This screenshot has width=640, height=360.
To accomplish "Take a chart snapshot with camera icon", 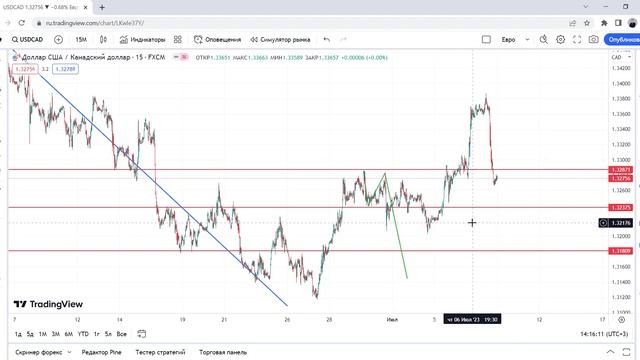I will click(x=593, y=40).
